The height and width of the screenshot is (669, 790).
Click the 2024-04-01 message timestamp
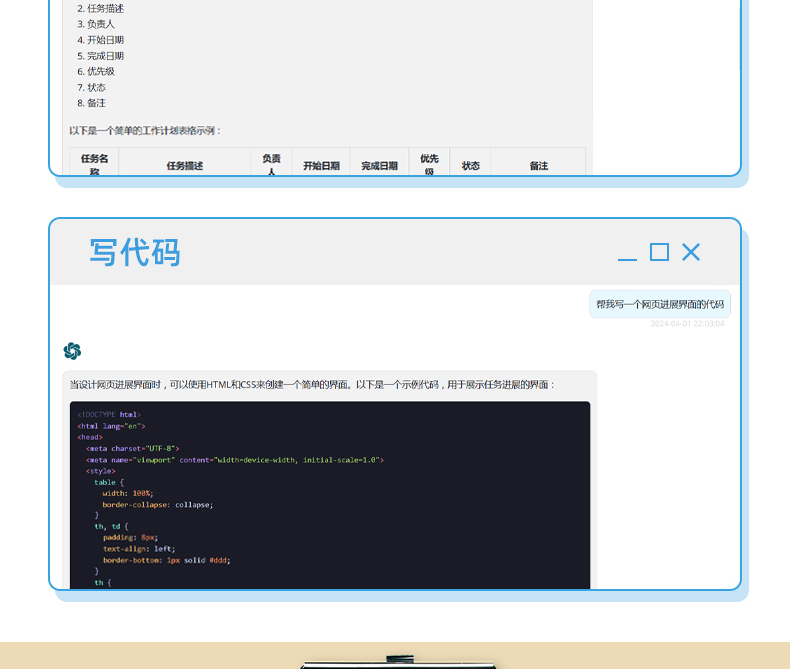[x=687, y=324]
